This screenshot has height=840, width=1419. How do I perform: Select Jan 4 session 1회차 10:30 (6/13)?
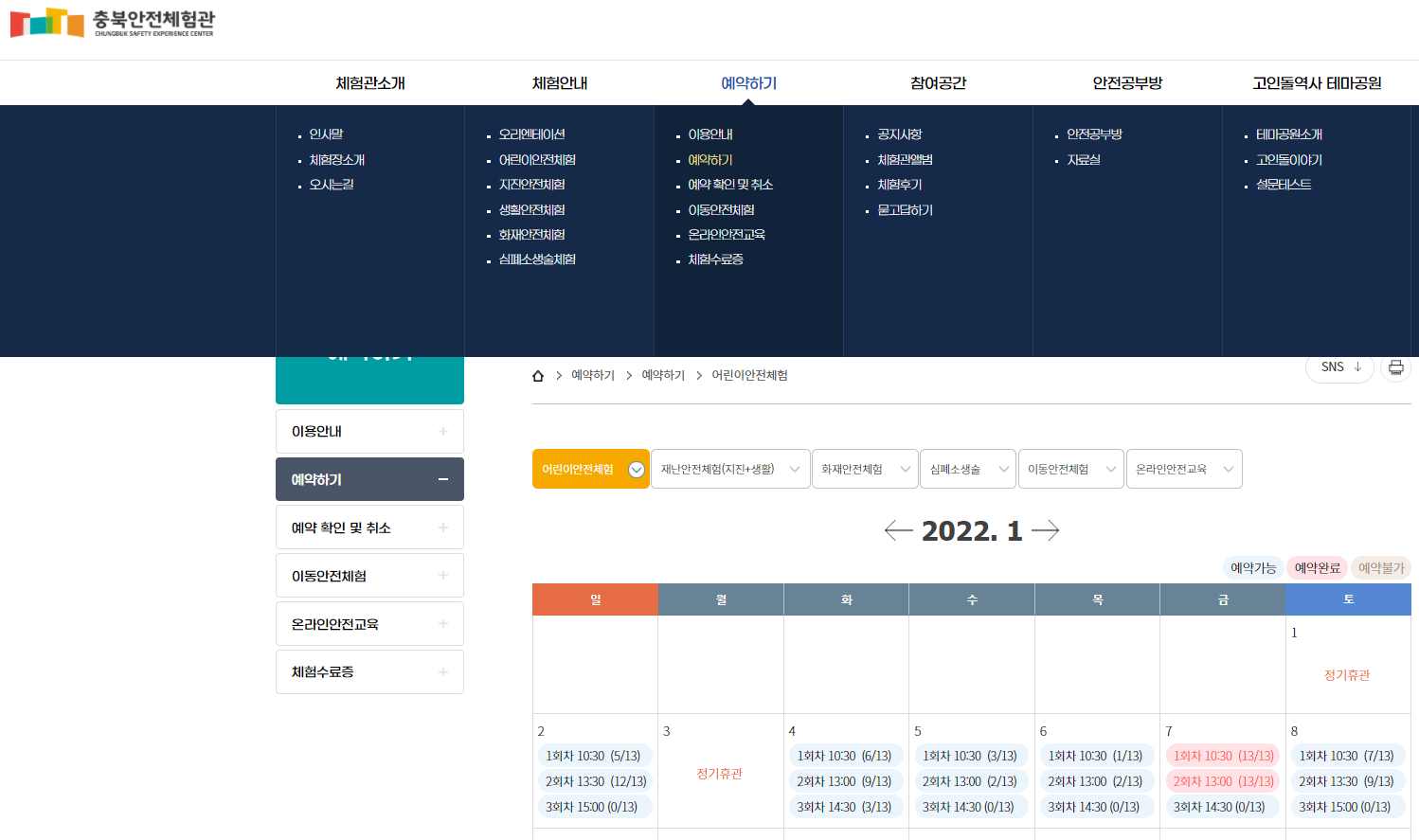[844, 756]
